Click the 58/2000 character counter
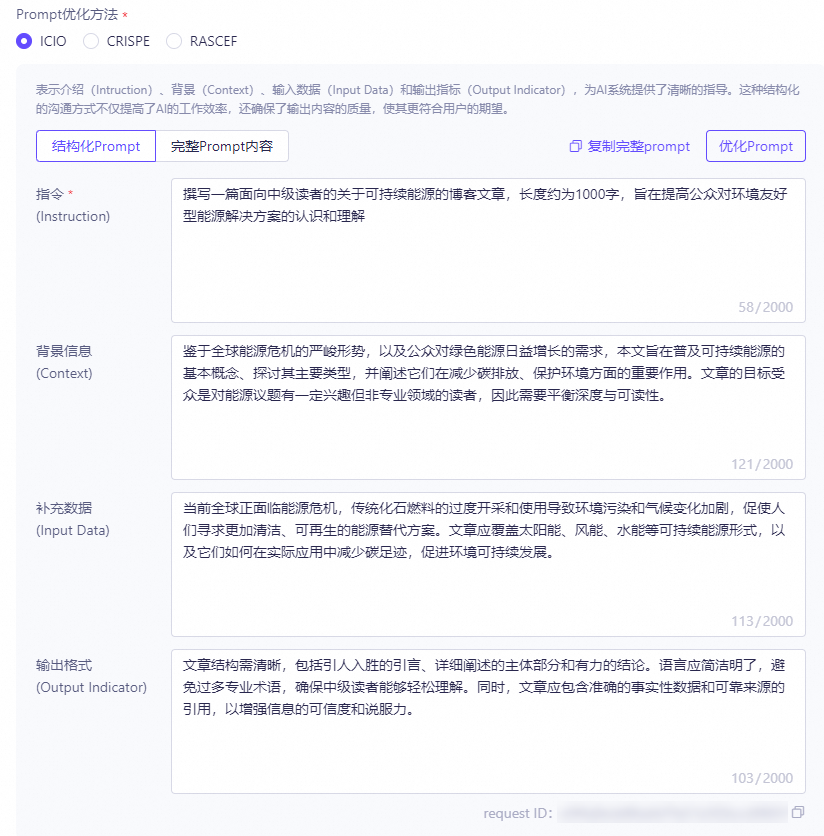 click(765, 307)
